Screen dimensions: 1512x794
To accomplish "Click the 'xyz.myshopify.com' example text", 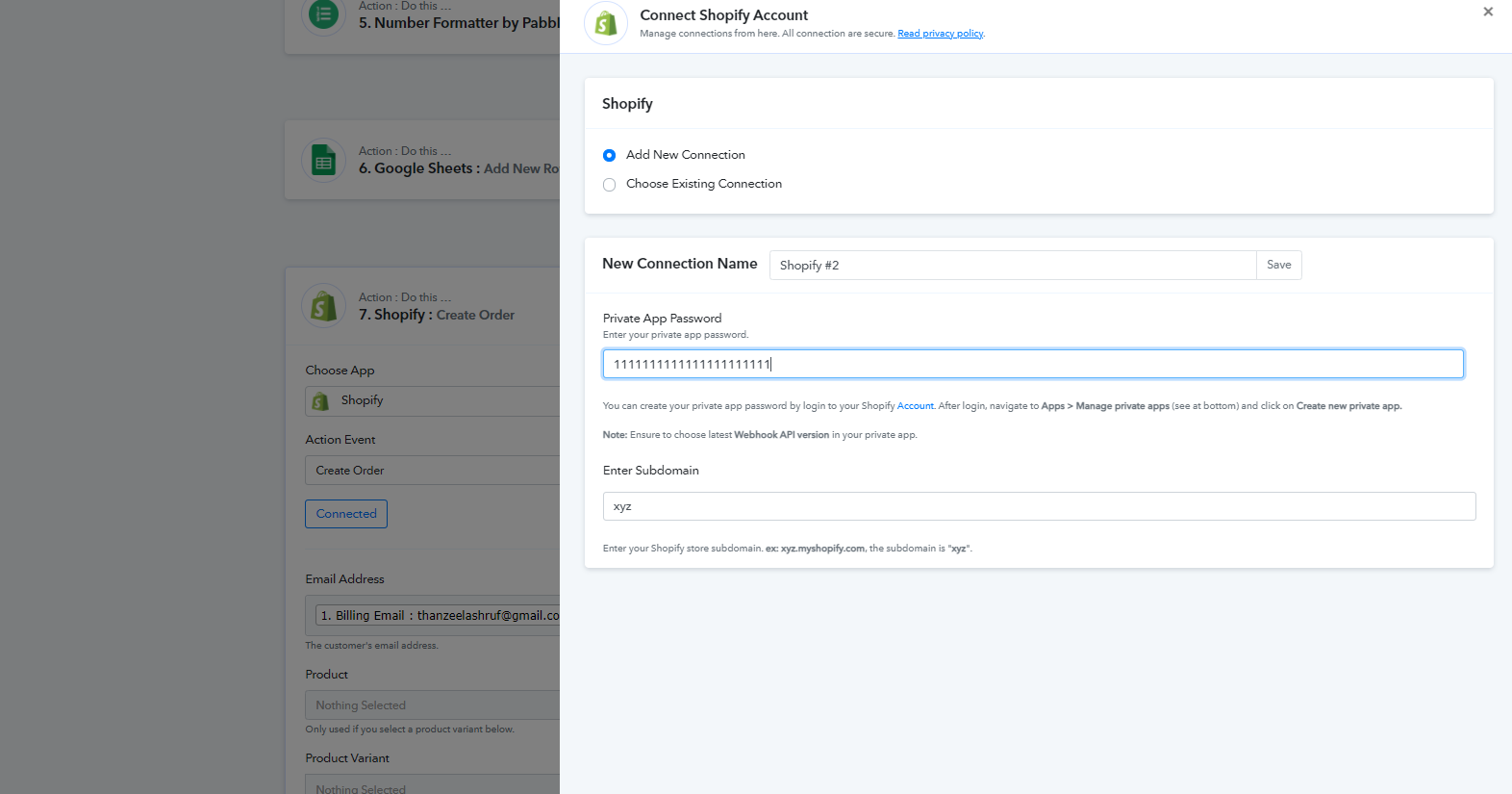I will (x=822, y=549).
